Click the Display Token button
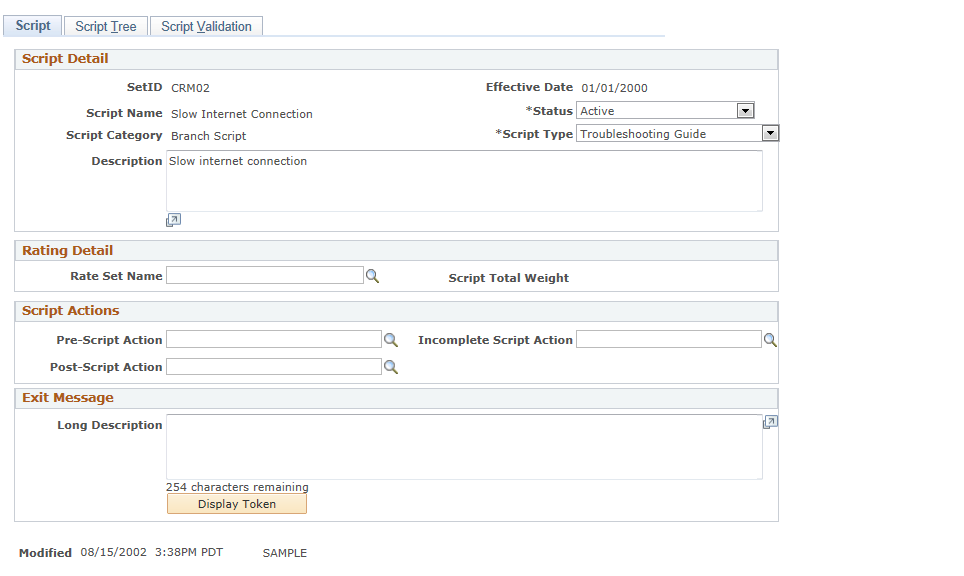Viewport: 964px width, 576px height. (237, 504)
